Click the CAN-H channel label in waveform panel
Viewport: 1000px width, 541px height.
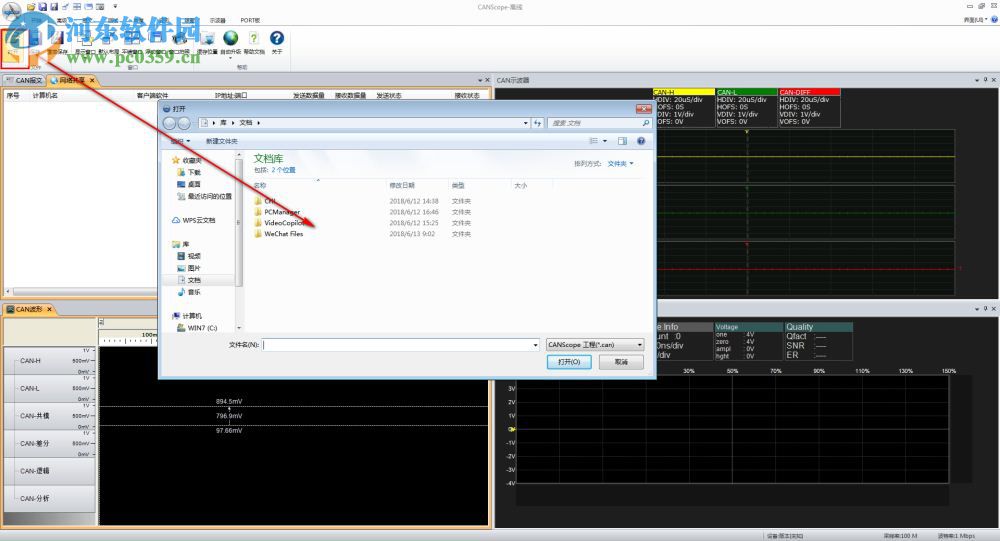coord(30,361)
